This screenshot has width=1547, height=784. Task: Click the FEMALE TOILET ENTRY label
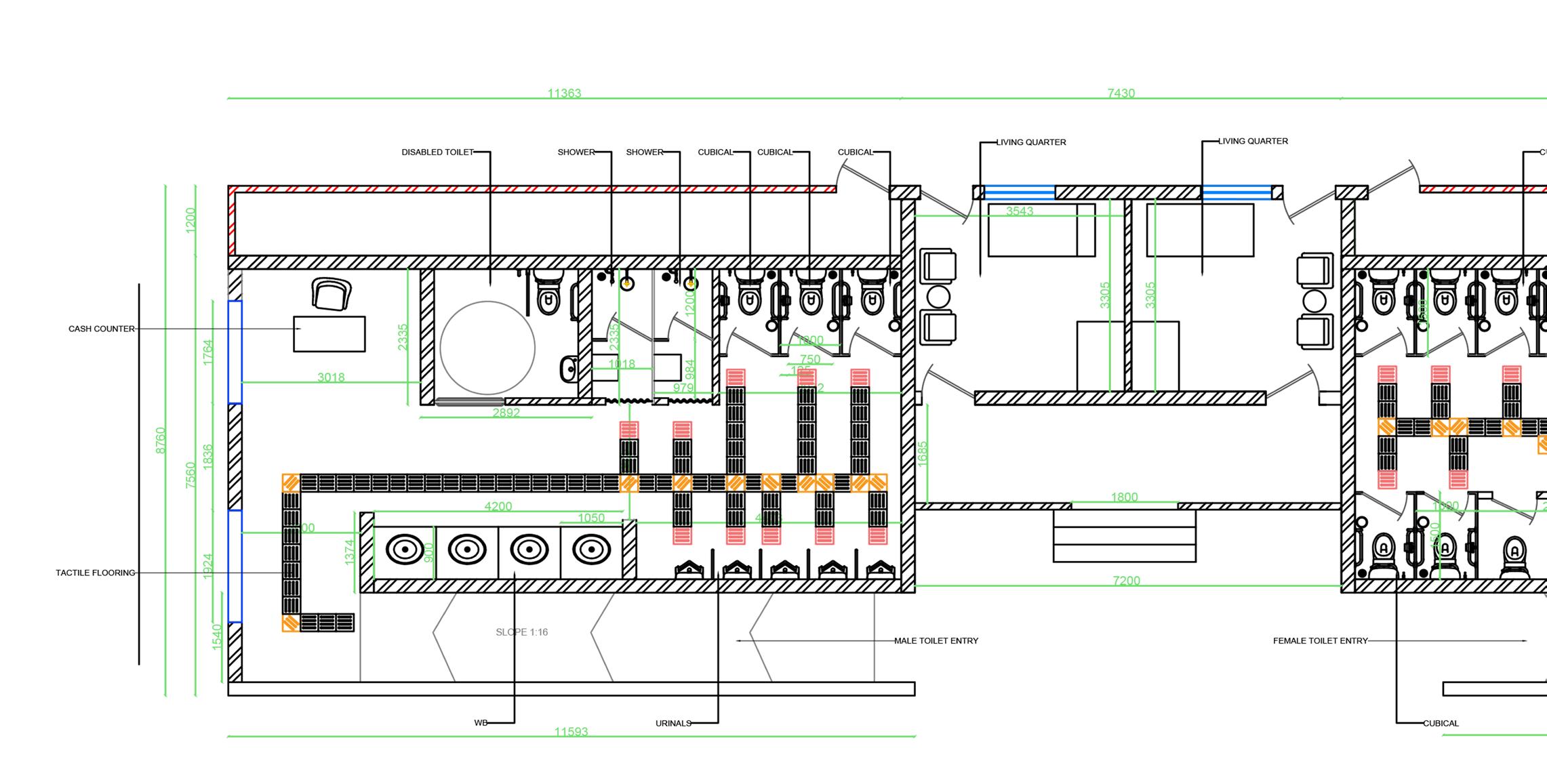pyautogui.click(x=1320, y=640)
